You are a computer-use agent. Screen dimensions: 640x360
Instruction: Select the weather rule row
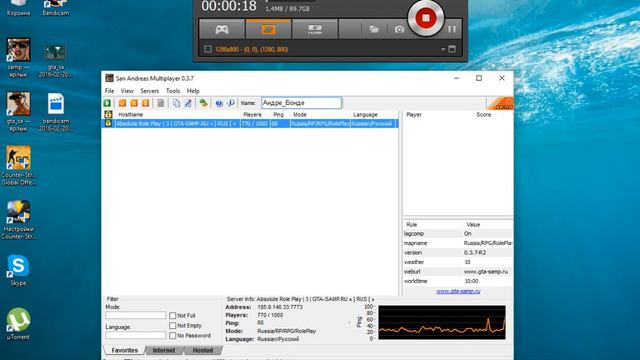(458, 262)
